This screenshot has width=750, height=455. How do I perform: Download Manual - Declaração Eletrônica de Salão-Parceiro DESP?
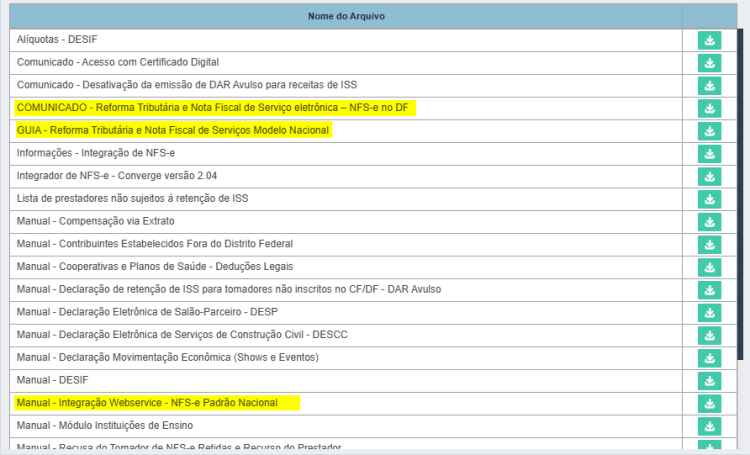709,313
